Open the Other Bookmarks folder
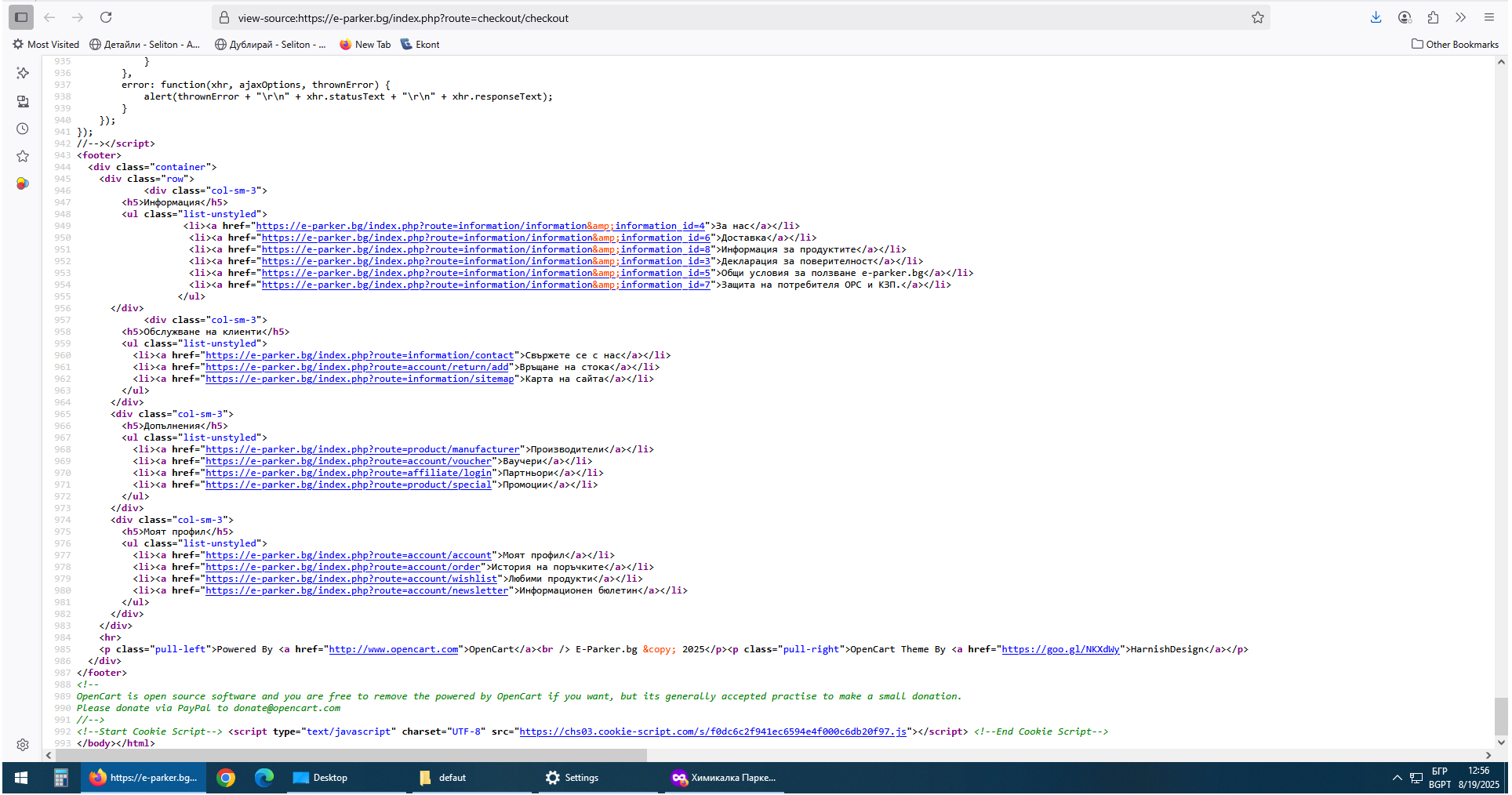The image size is (1512, 795). pyautogui.click(x=1455, y=45)
